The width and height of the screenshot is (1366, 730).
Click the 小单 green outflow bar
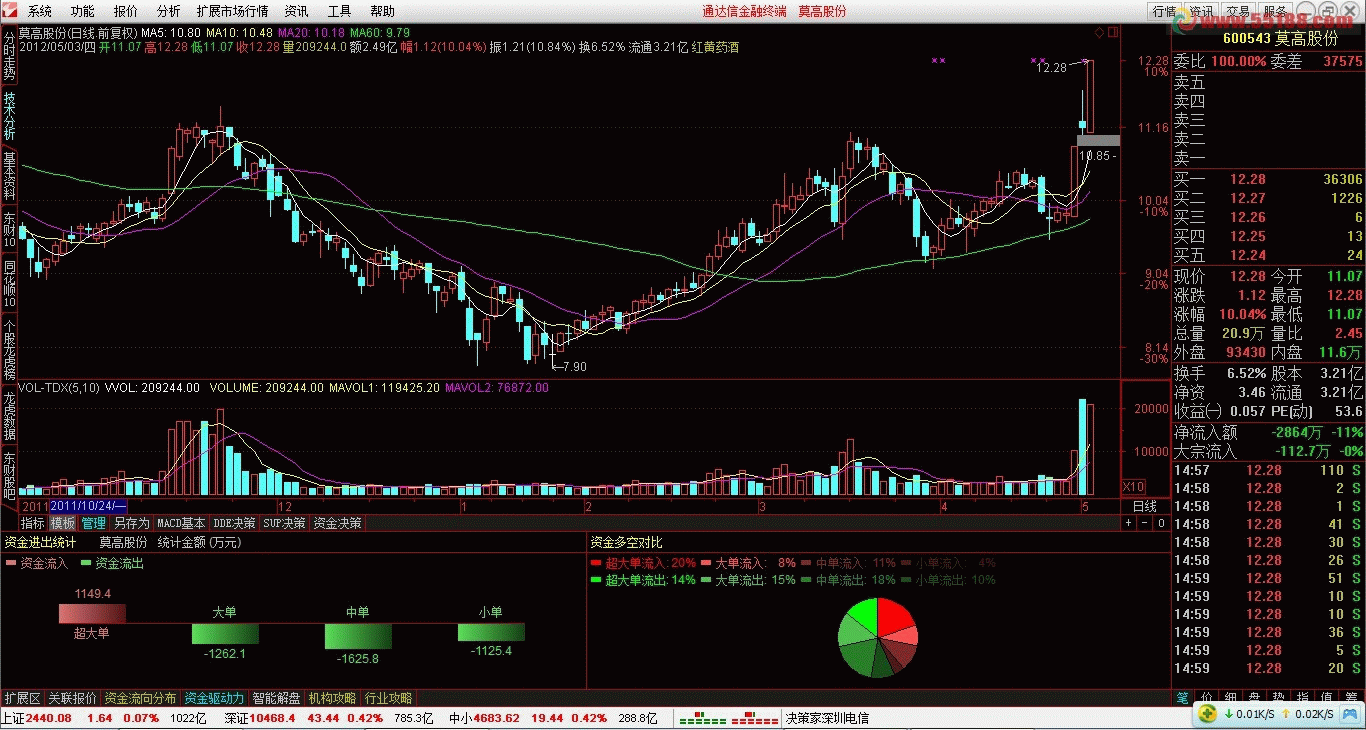(491, 632)
